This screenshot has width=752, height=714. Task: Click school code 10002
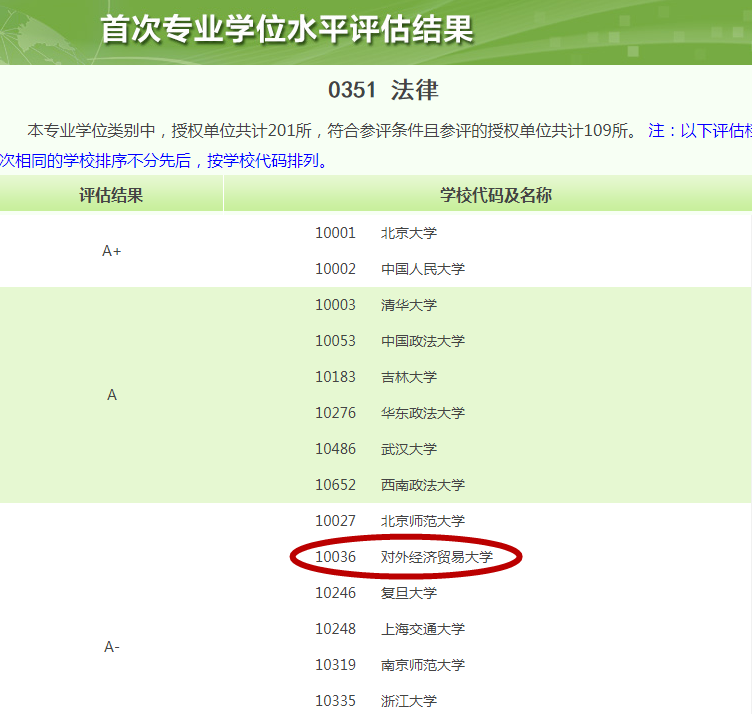[335, 269]
